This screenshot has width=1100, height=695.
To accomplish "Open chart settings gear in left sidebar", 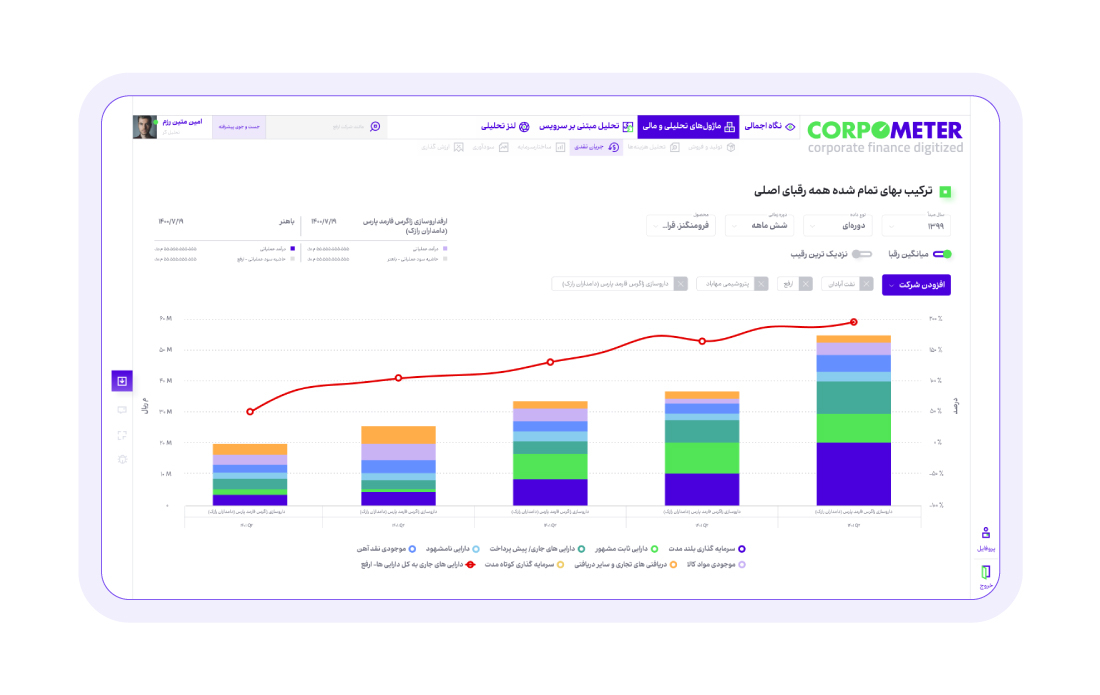I will 122,459.
